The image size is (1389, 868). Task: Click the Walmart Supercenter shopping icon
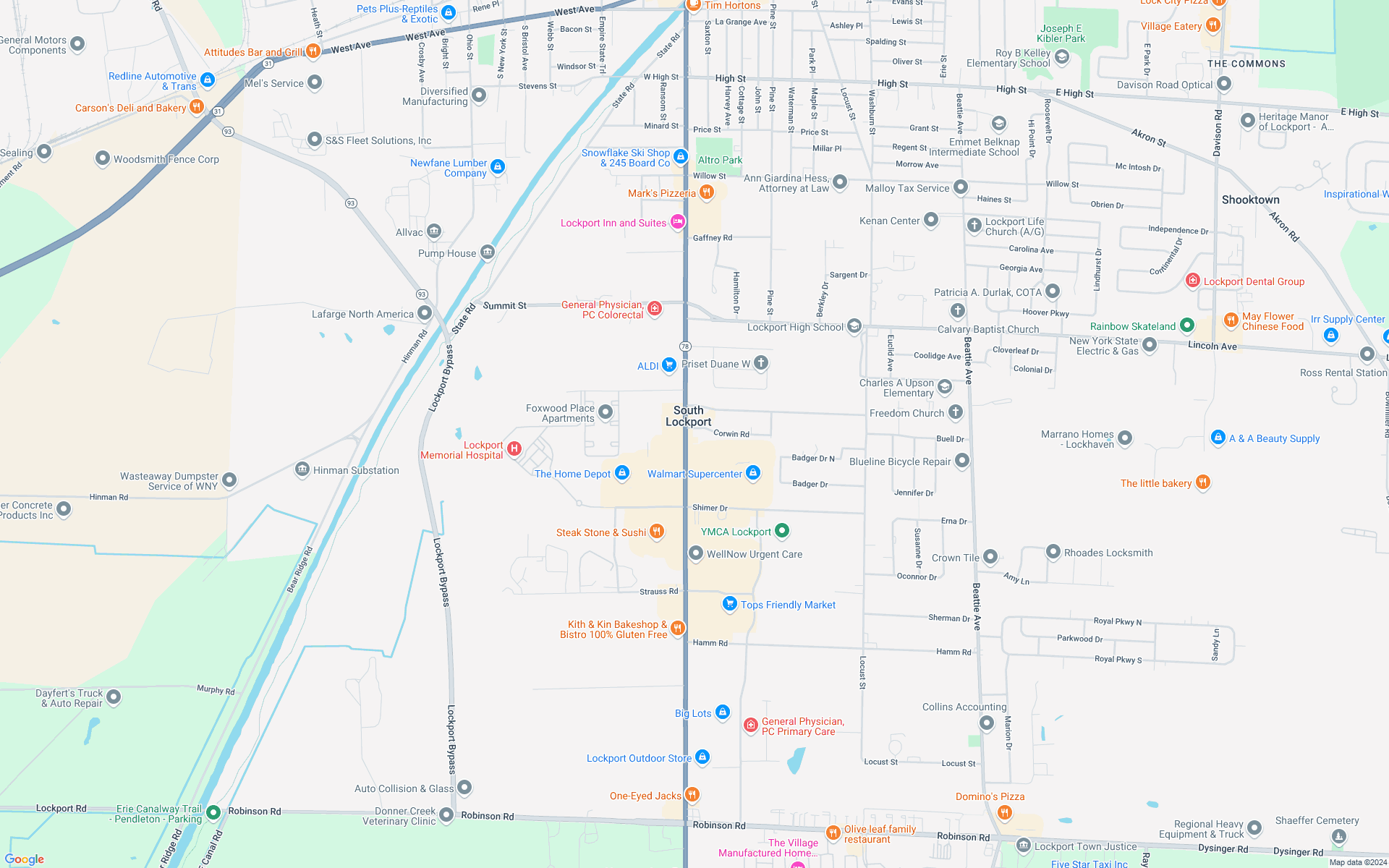pos(753,472)
